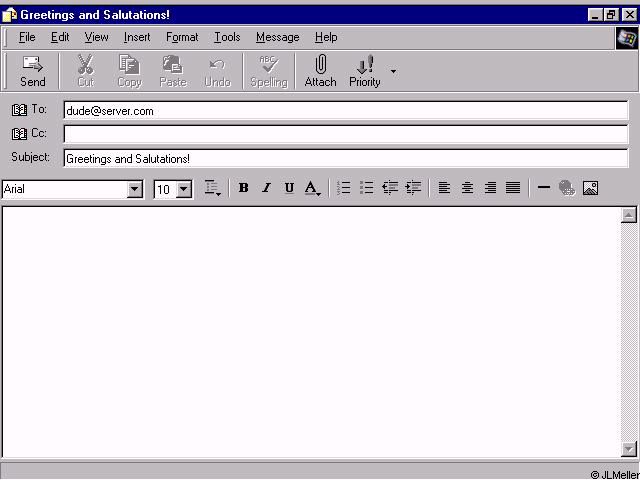Open the Insert menu
This screenshot has width=640, height=480.
pyautogui.click(x=137, y=38)
